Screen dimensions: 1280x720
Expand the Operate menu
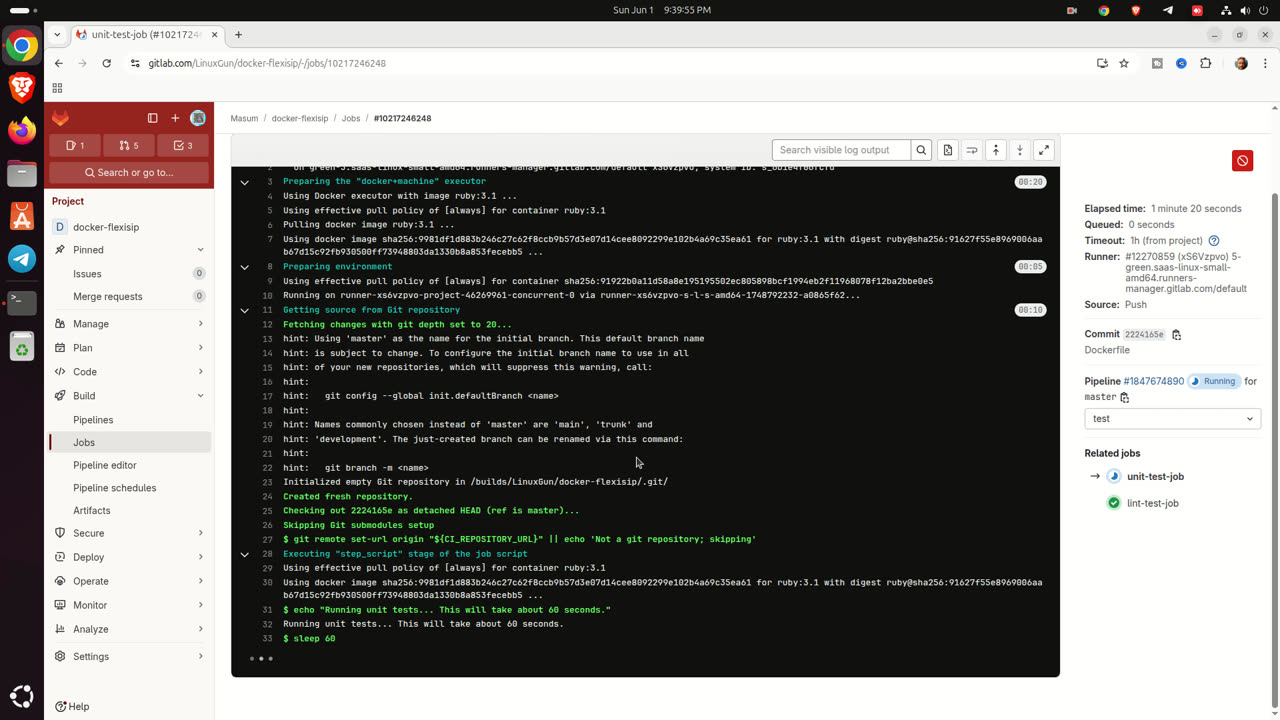129,581
